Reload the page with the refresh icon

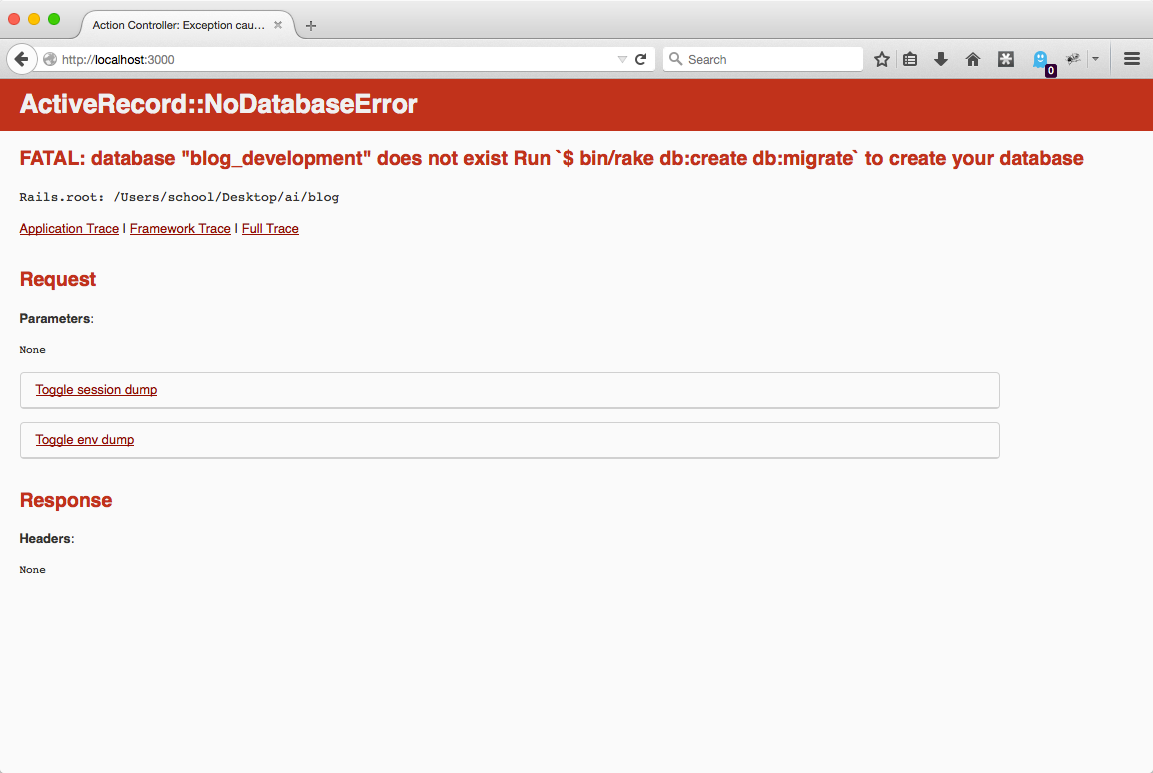click(x=640, y=59)
